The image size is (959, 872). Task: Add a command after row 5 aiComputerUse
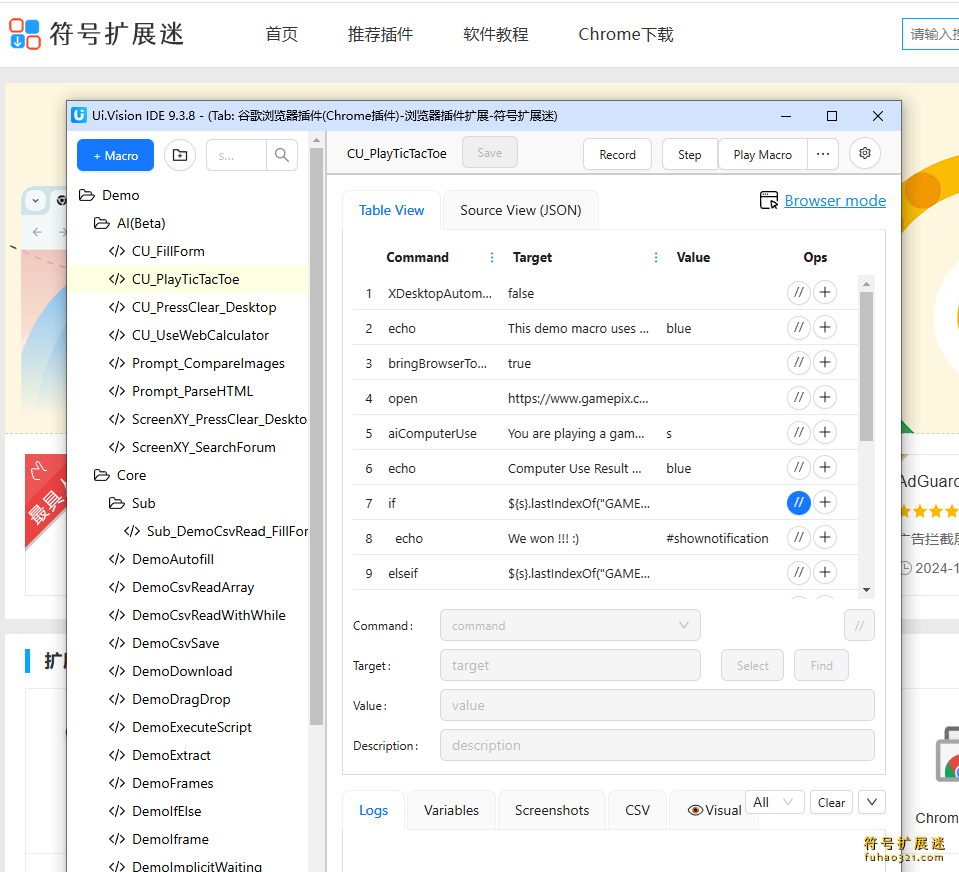tap(825, 432)
